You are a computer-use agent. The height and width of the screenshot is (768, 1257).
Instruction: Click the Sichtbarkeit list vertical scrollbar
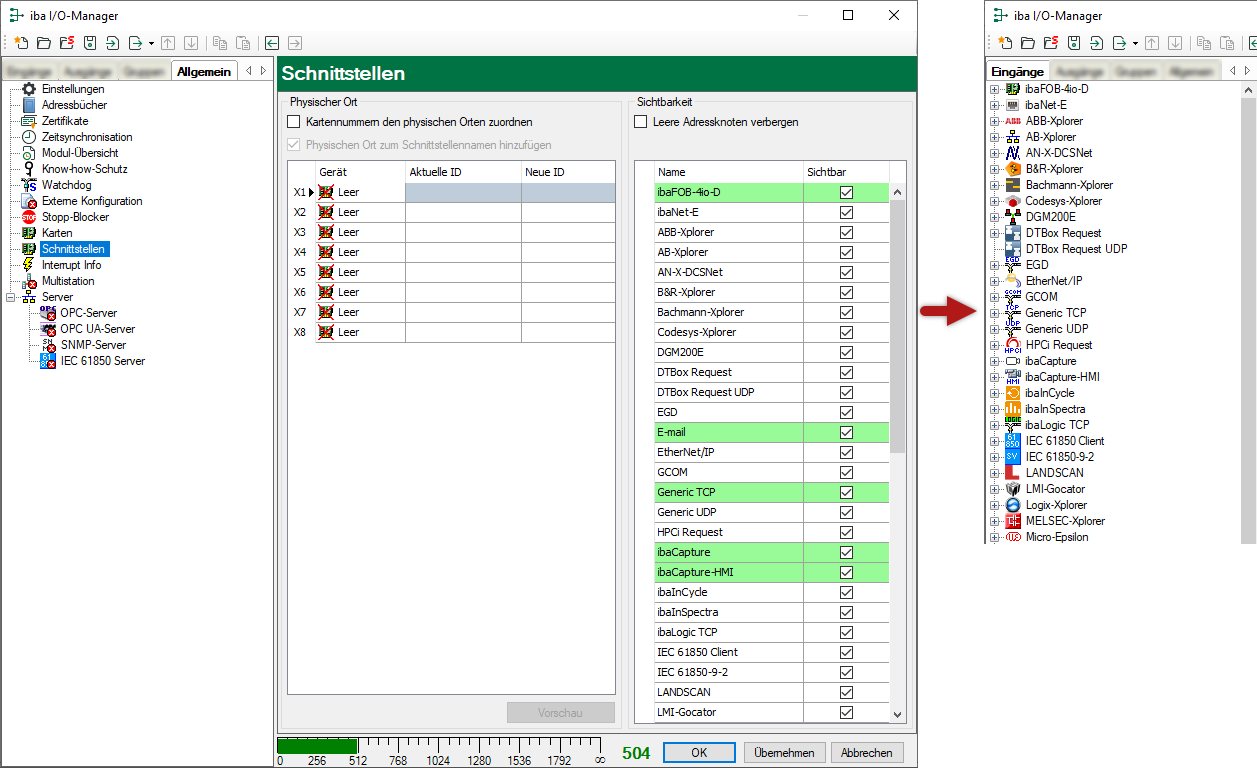pyautogui.click(x=897, y=452)
